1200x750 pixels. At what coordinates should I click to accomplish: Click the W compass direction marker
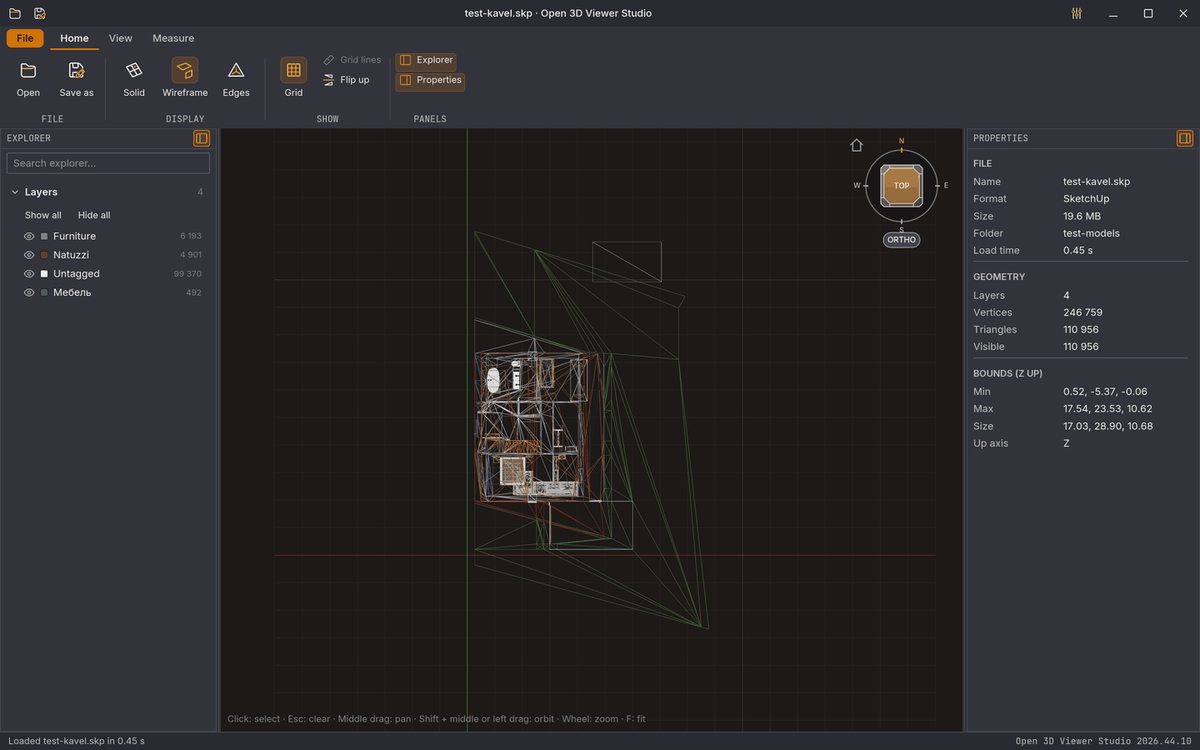pyautogui.click(x=857, y=186)
